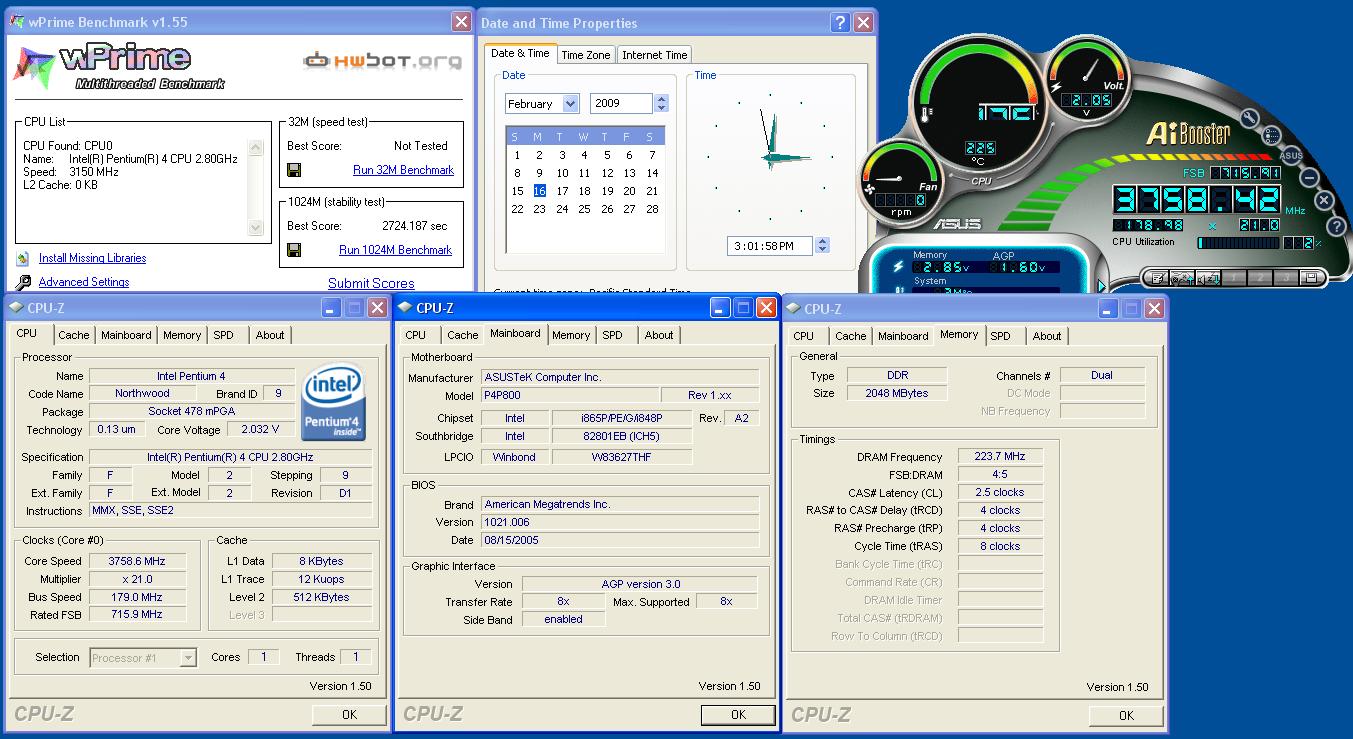Screen dimensions: 1353x739
Task: Increase the time with the spinner up arrow
Action: pyautogui.click(x=822, y=241)
